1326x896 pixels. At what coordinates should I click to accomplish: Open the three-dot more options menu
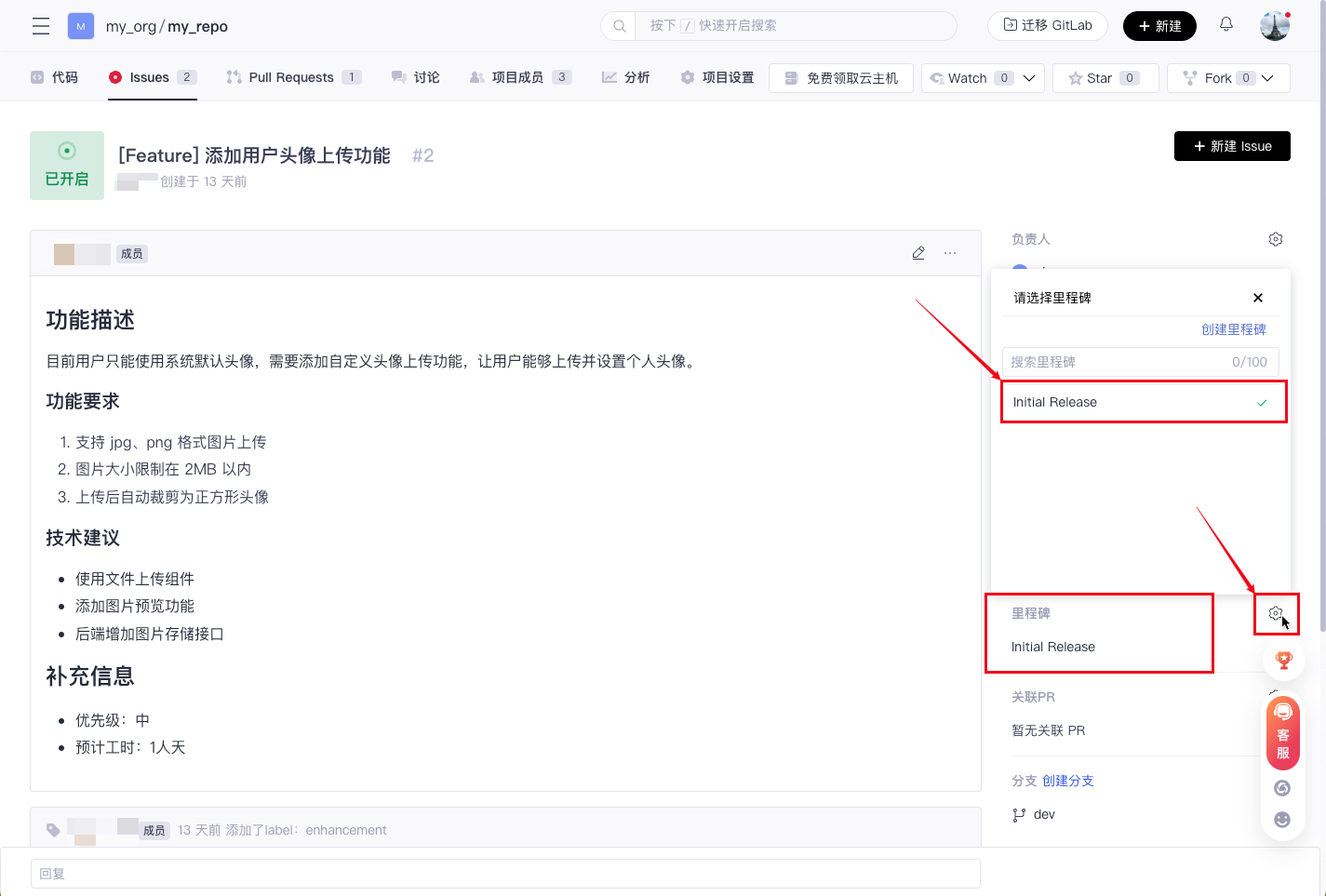tap(950, 253)
